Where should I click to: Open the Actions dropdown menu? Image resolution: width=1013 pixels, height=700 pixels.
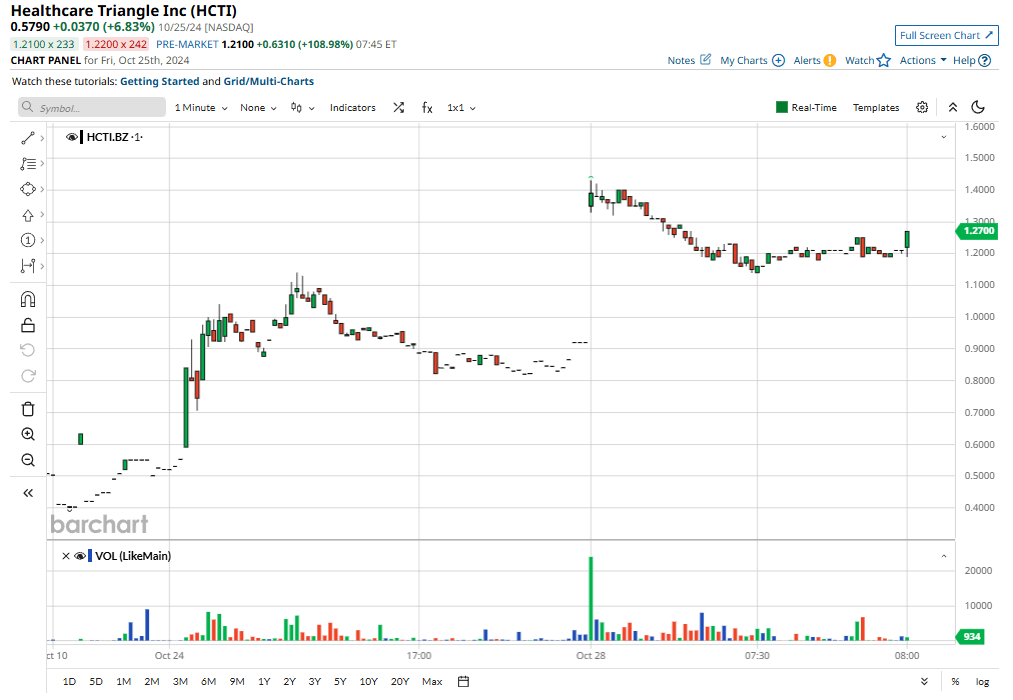tap(923, 60)
